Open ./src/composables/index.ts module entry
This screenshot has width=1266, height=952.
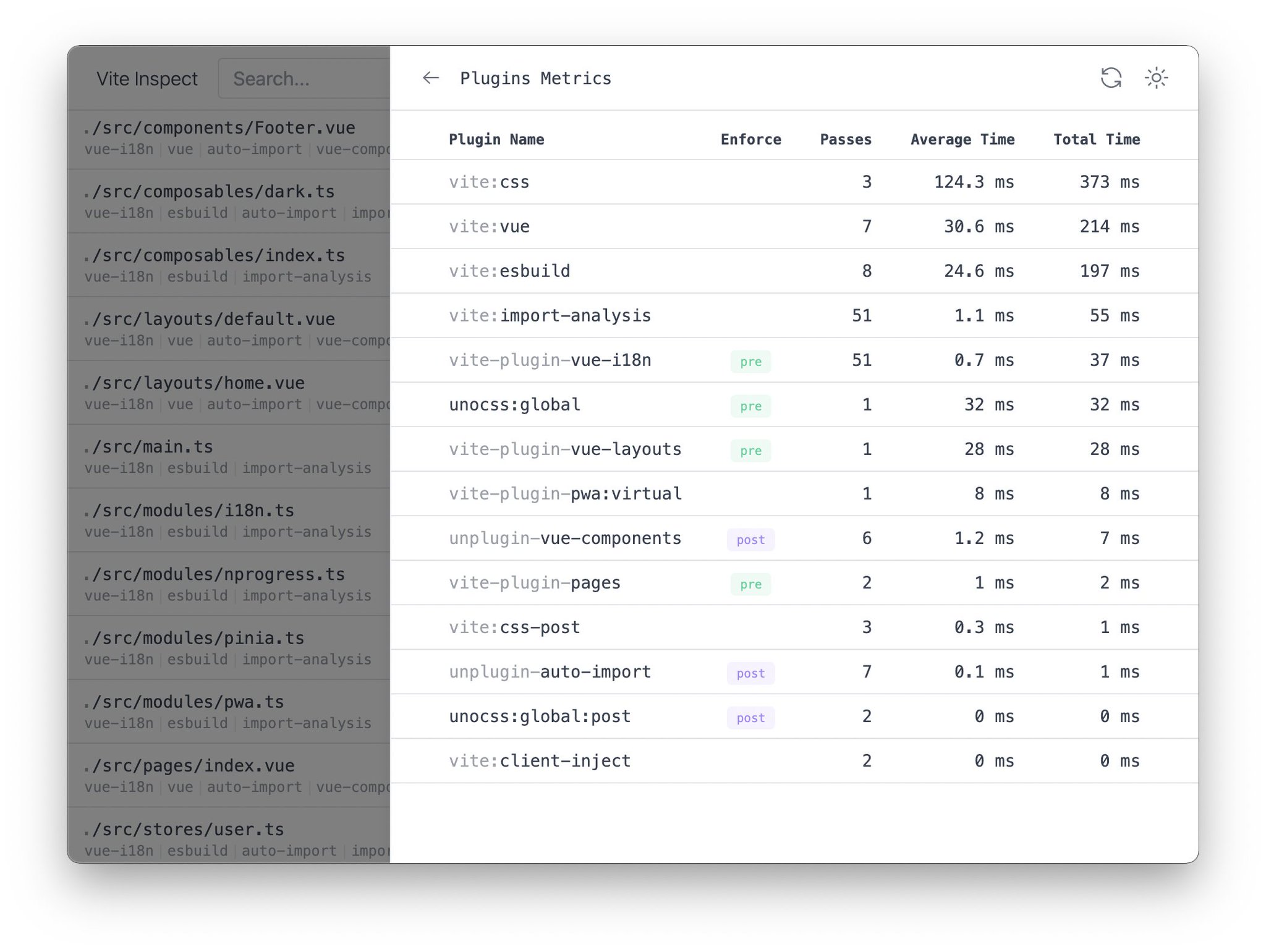coord(229,265)
